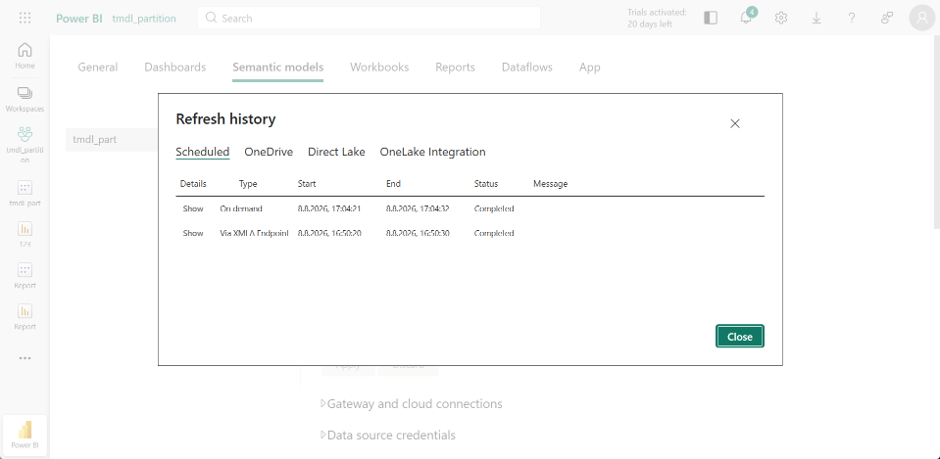The height and width of the screenshot is (459, 940).
Task: Click the Start column header
Action: [307, 184]
